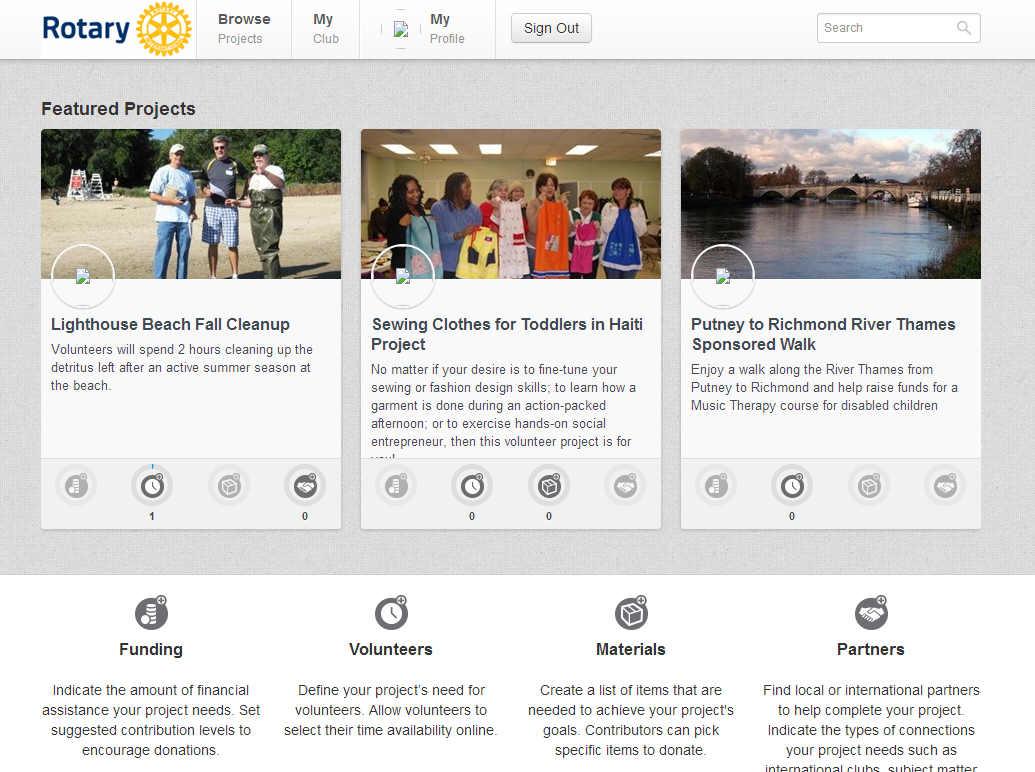Focus the Search input field

[x=898, y=28]
